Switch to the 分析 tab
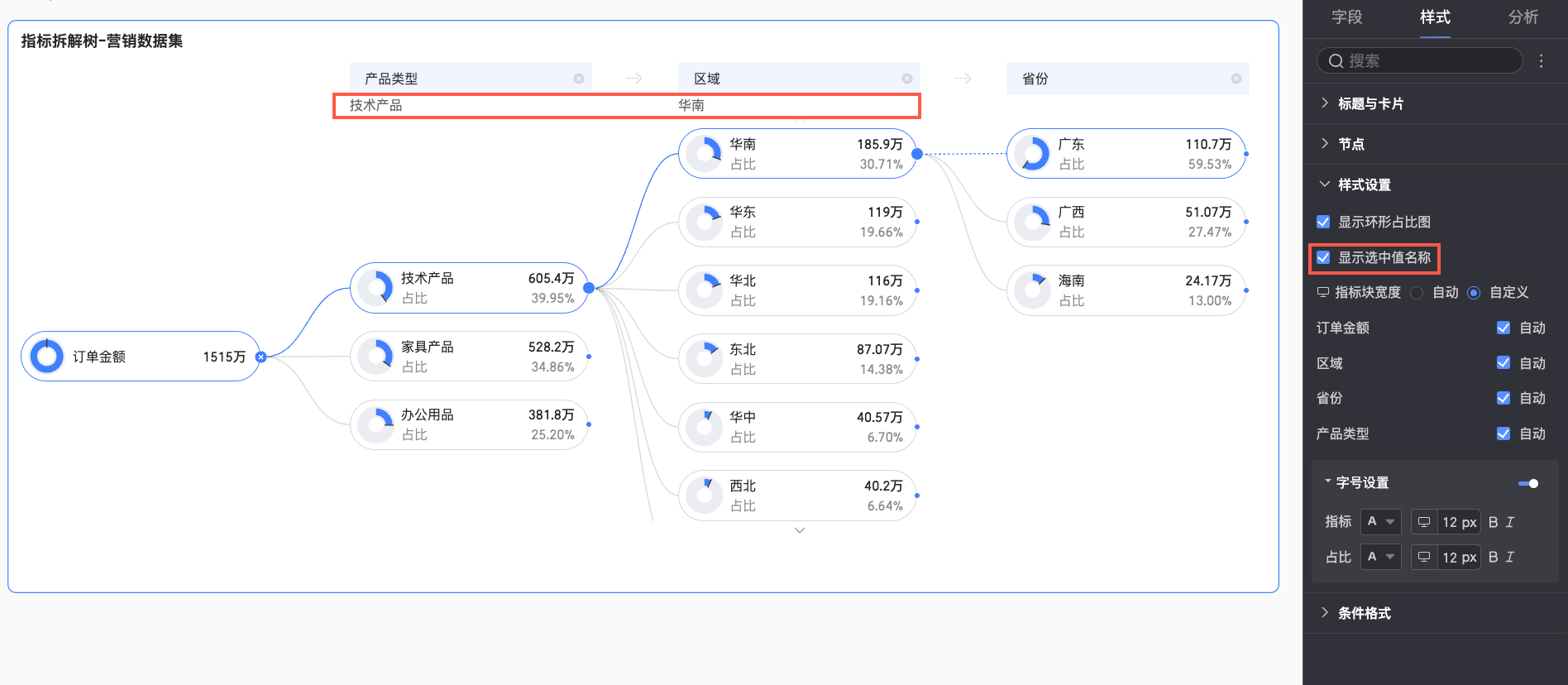 (1523, 17)
